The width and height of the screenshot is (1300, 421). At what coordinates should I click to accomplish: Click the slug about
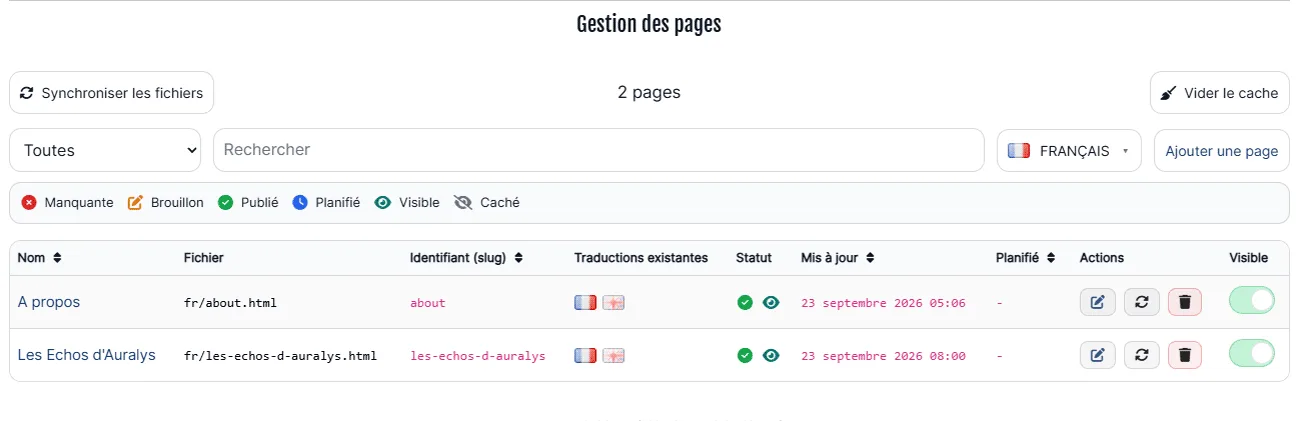coord(428,303)
